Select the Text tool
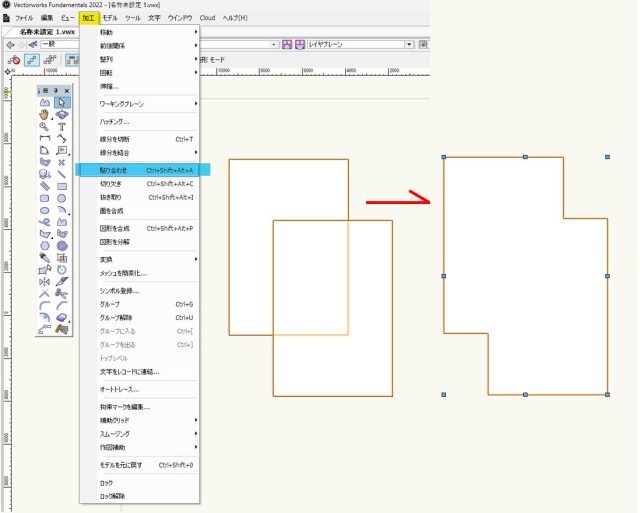The image size is (640, 513). click(62, 127)
